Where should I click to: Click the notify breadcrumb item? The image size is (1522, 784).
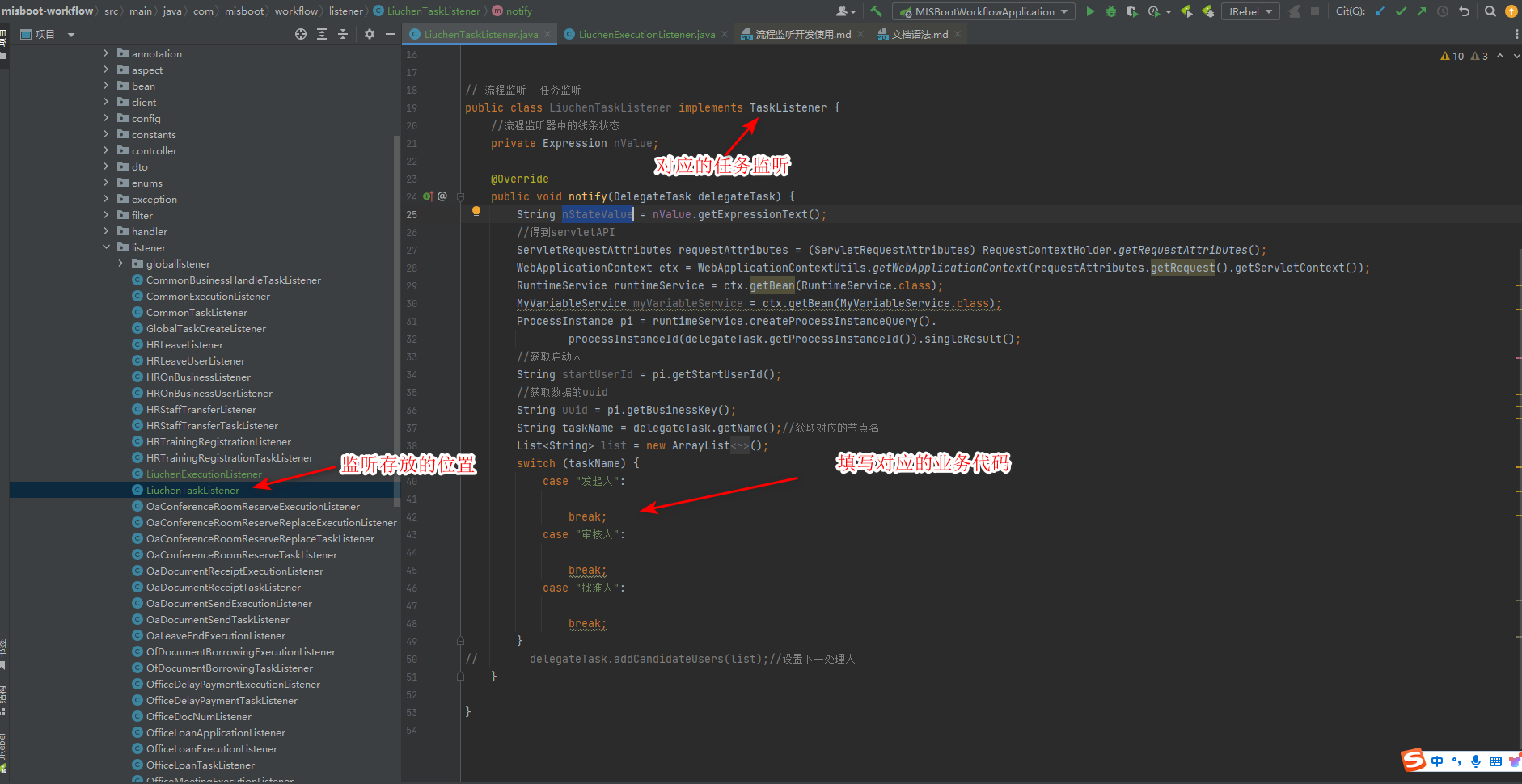(x=512, y=11)
